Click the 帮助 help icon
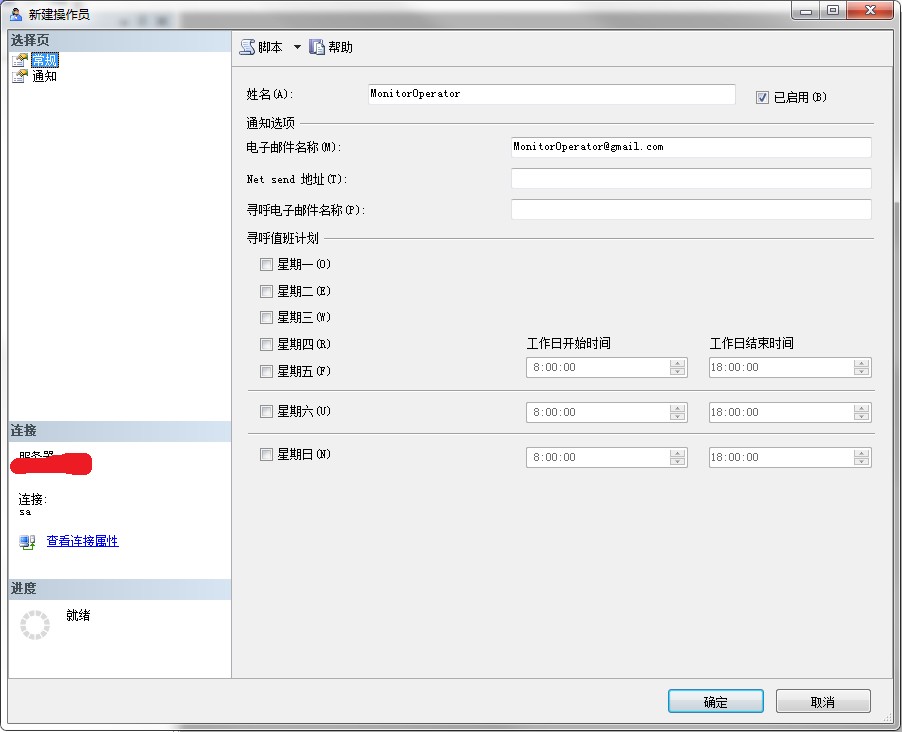Screen dimensions: 902x732 pyautogui.click(x=317, y=47)
